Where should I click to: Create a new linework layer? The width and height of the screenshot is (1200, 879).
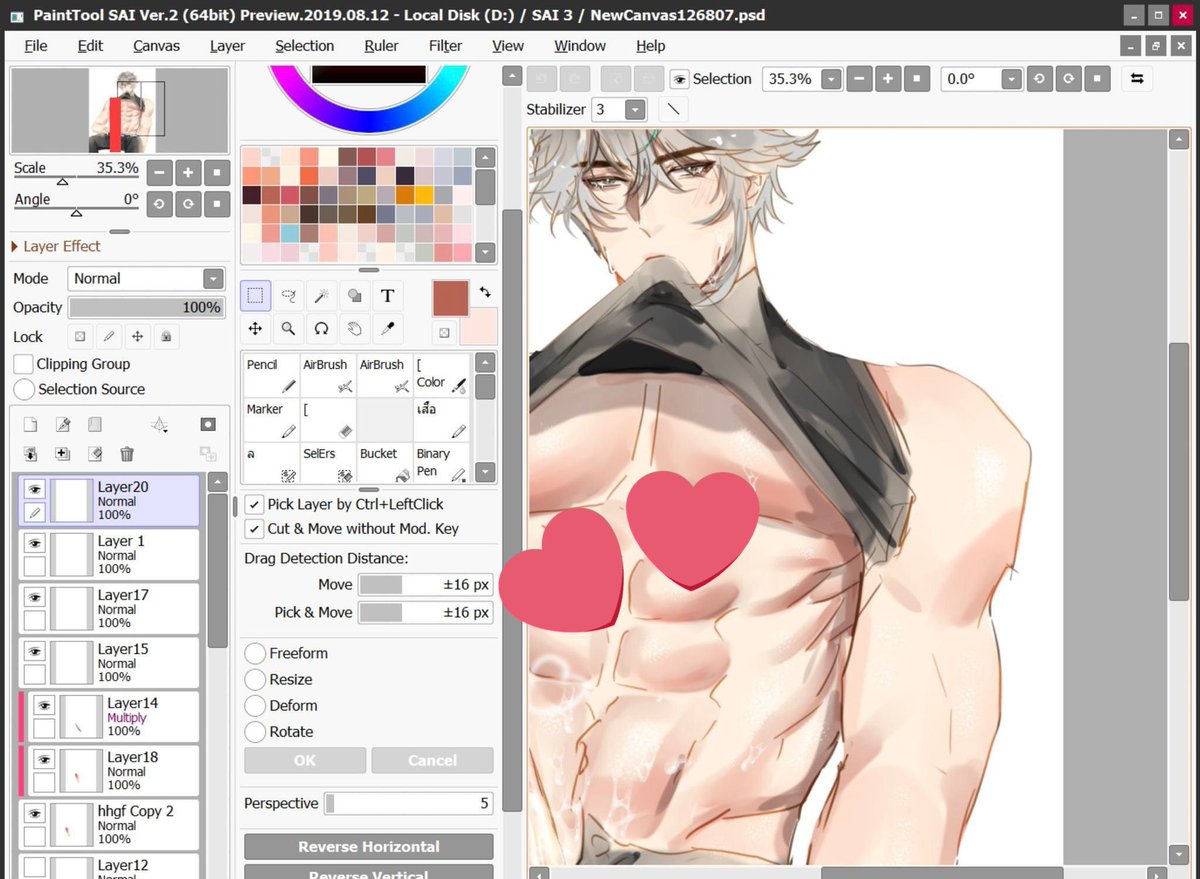62,425
